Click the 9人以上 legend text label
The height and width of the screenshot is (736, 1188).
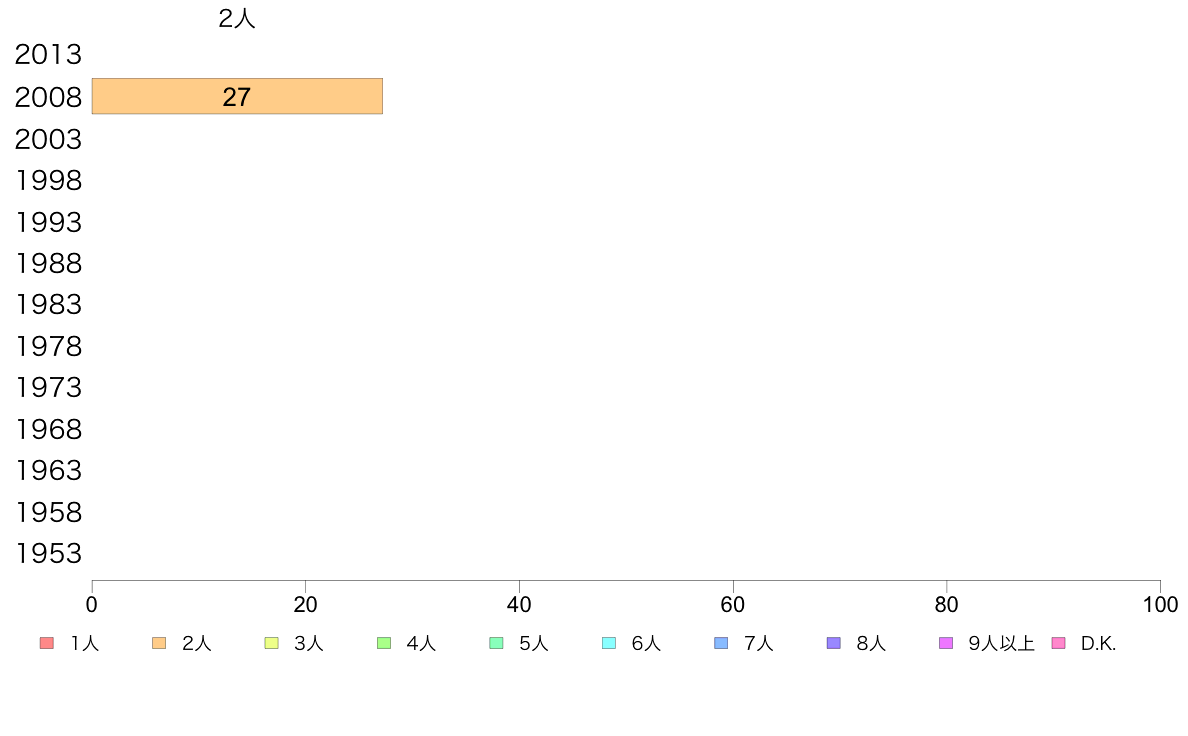[x=1001, y=644]
